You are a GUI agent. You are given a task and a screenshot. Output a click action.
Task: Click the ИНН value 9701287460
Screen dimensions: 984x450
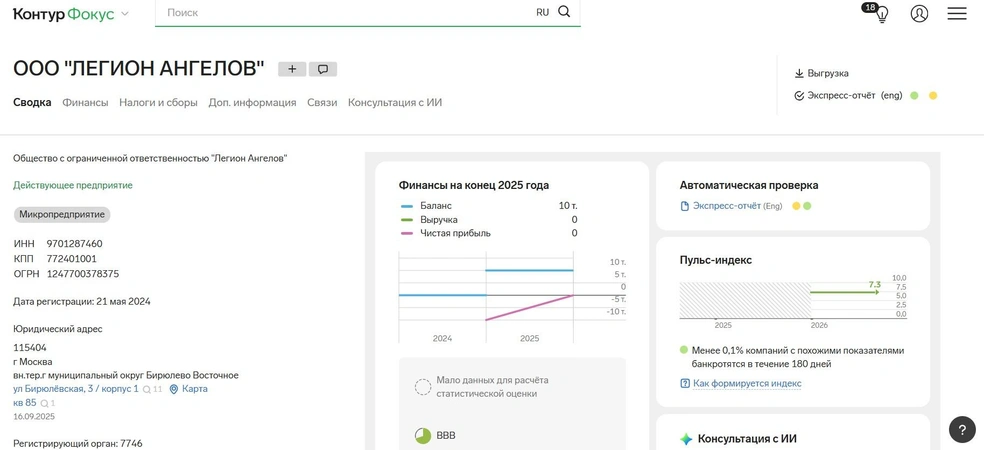tap(75, 244)
